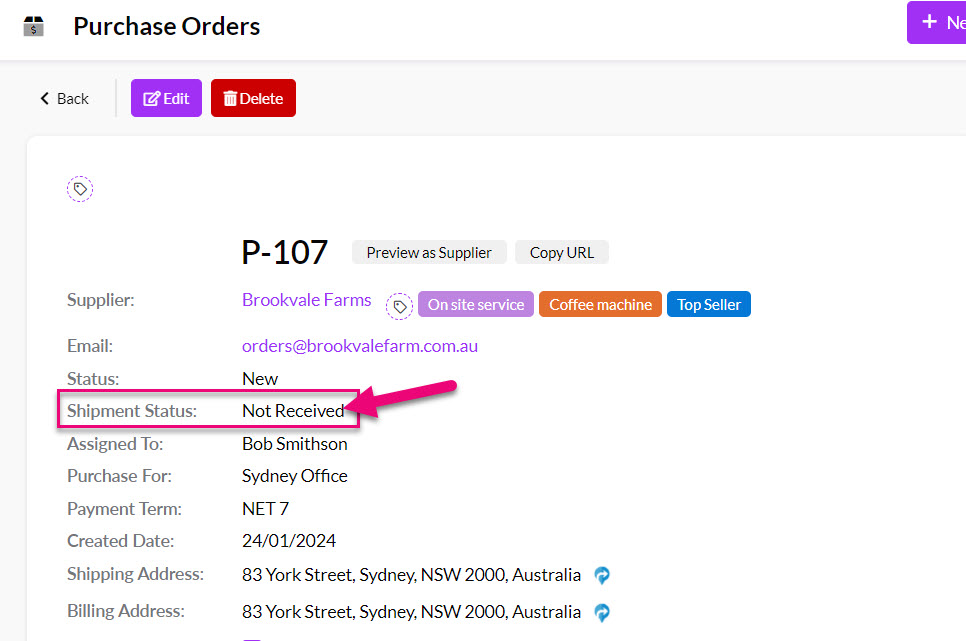The height and width of the screenshot is (641, 966).
Task: Click the Shipment Status: label
Action: point(132,410)
